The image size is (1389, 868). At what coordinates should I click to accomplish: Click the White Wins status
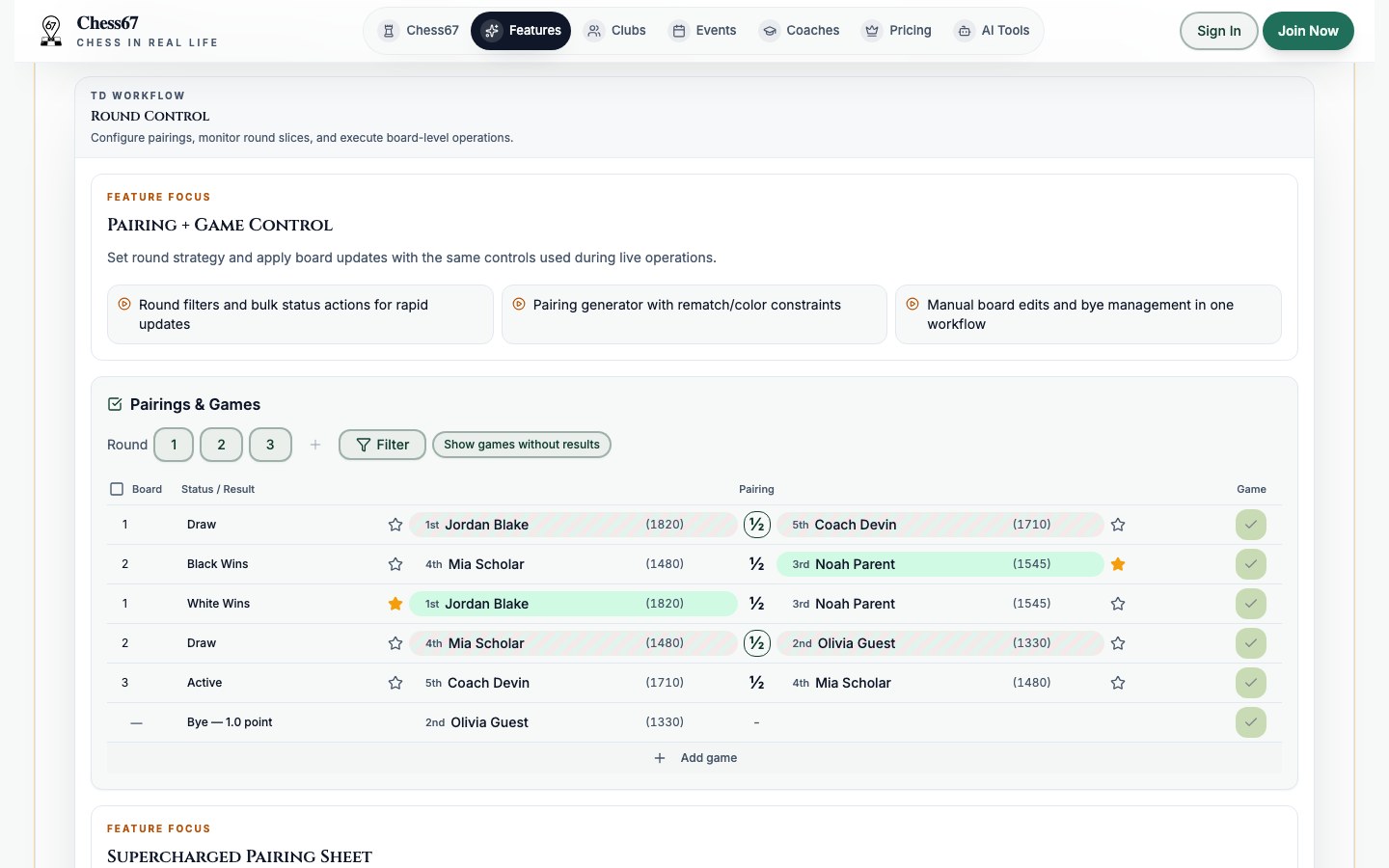click(x=218, y=604)
